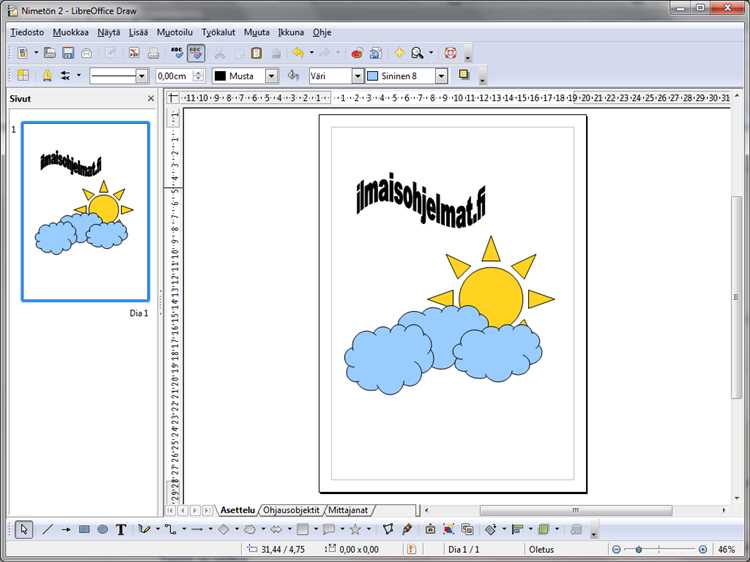750x562 pixels.
Task: Click the Print icon
Action: coord(153,53)
